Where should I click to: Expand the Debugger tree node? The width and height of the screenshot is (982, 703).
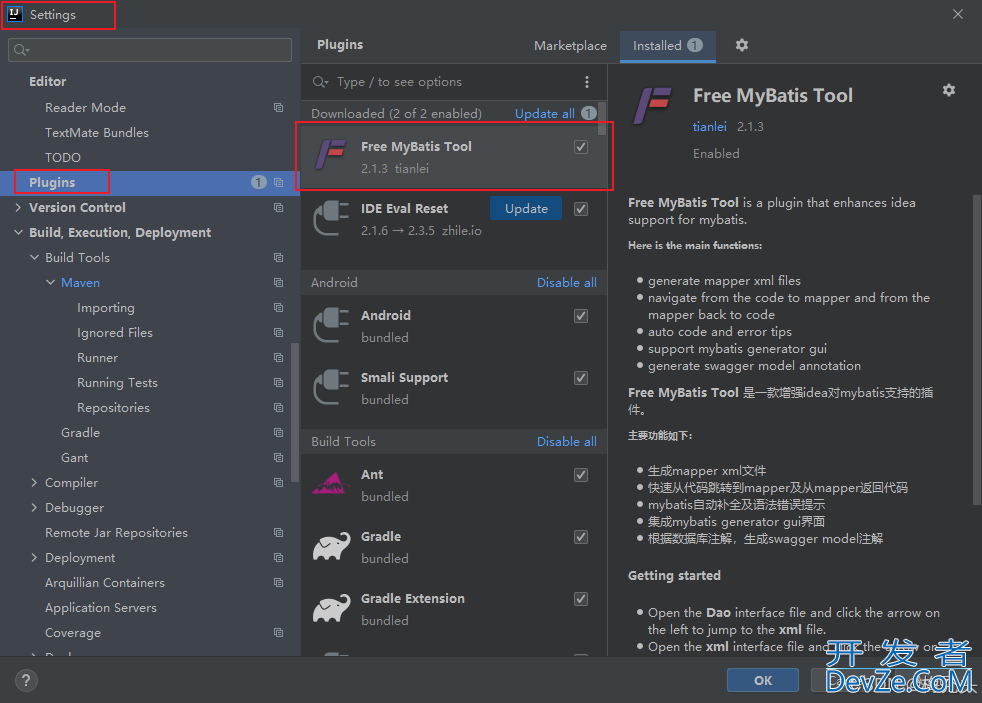click(x=34, y=508)
